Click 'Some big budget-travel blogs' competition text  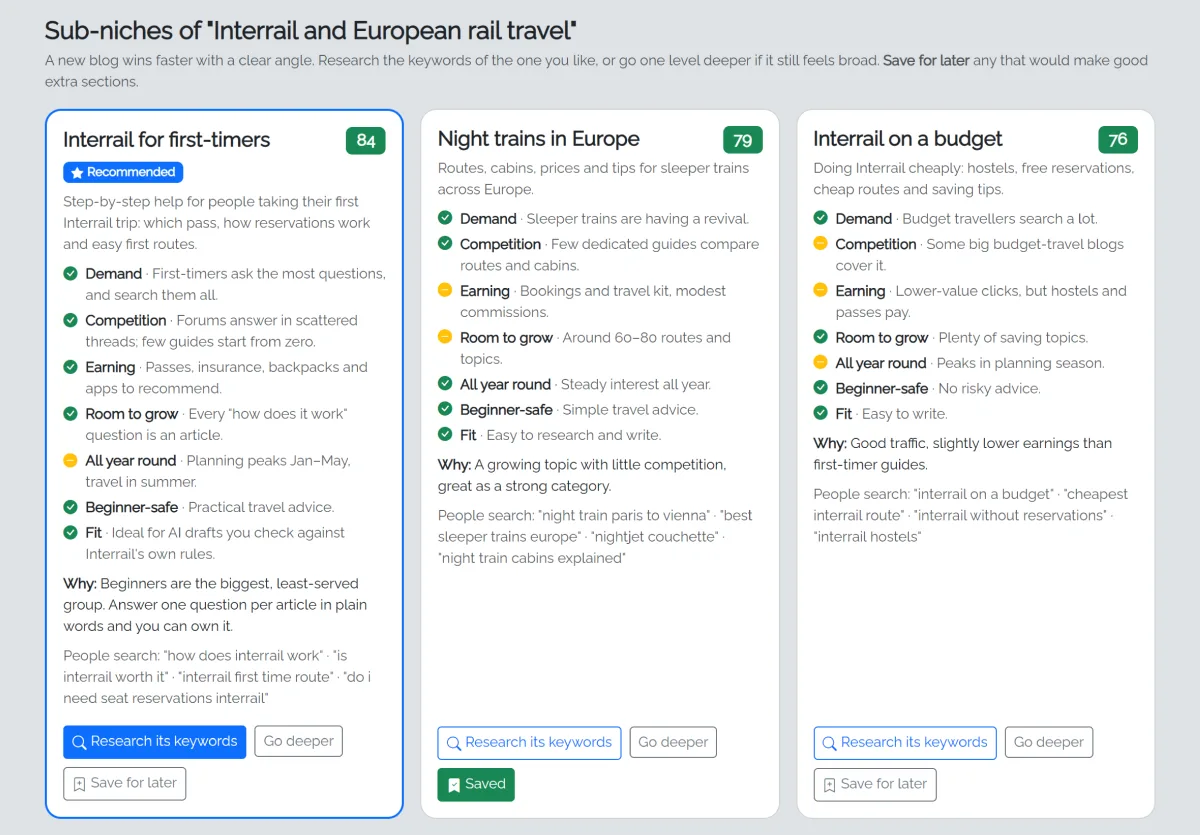click(x=980, y=254)
